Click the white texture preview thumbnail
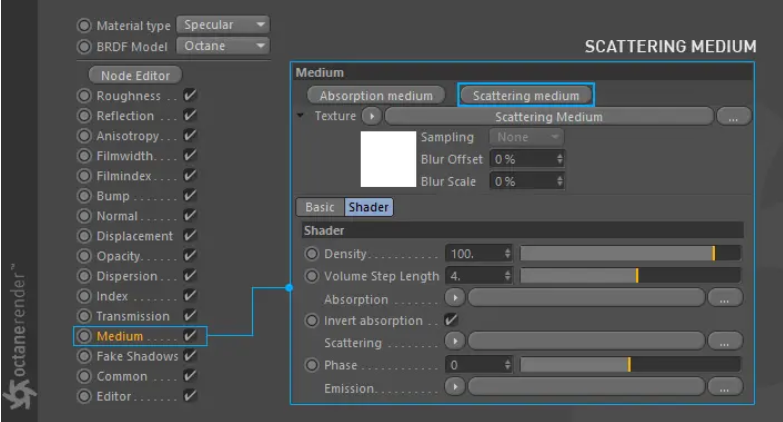The image size is (783, 422). (388, 159)
